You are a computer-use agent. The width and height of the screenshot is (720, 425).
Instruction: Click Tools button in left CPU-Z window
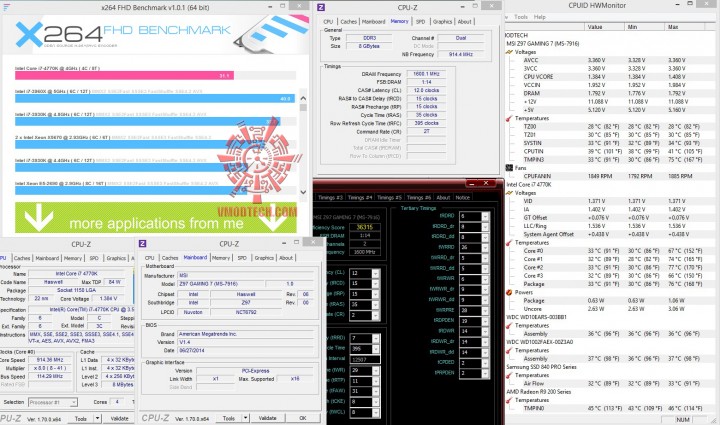click(81, 418)
